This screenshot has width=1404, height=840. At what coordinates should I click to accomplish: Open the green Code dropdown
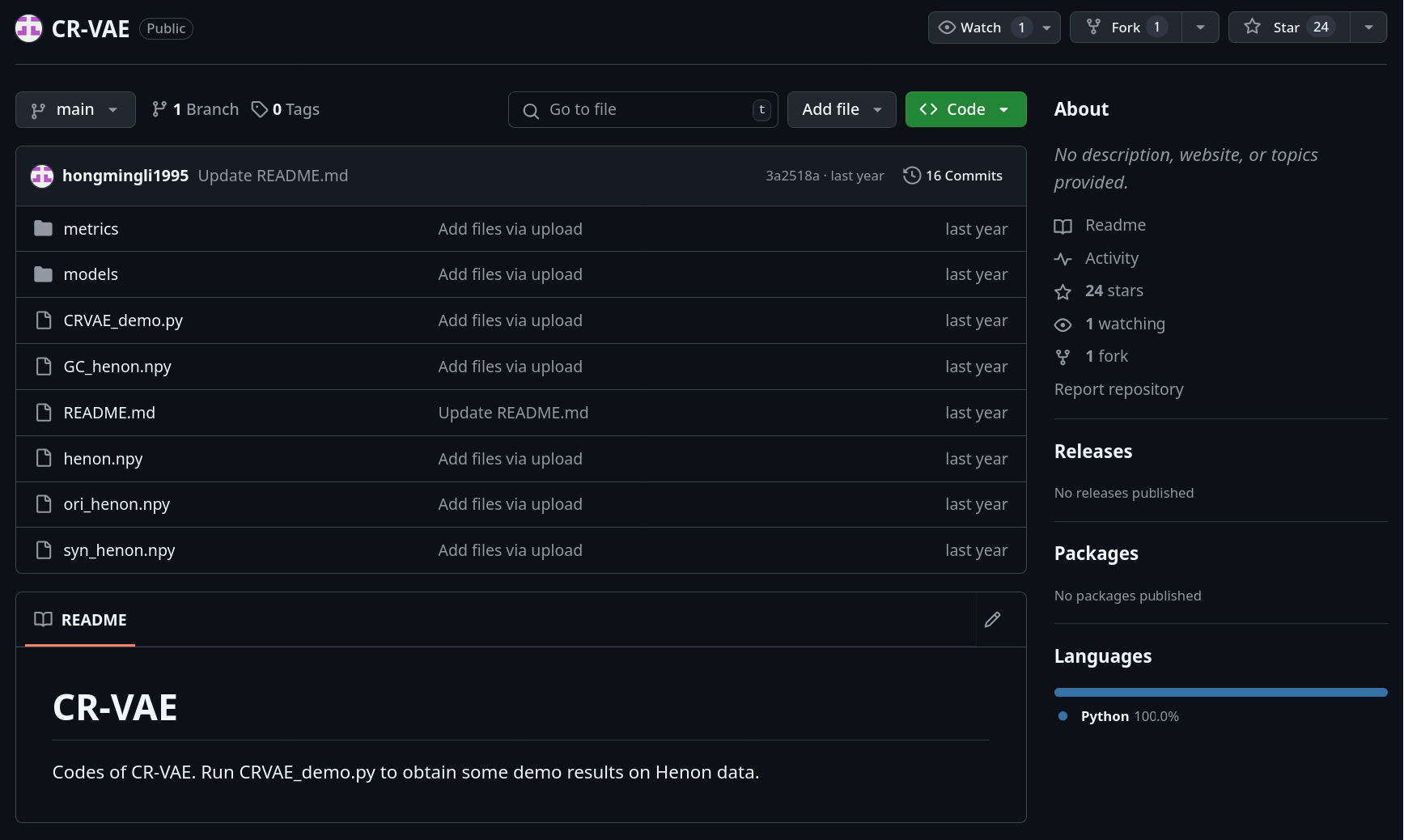click(x=965, y=109)
